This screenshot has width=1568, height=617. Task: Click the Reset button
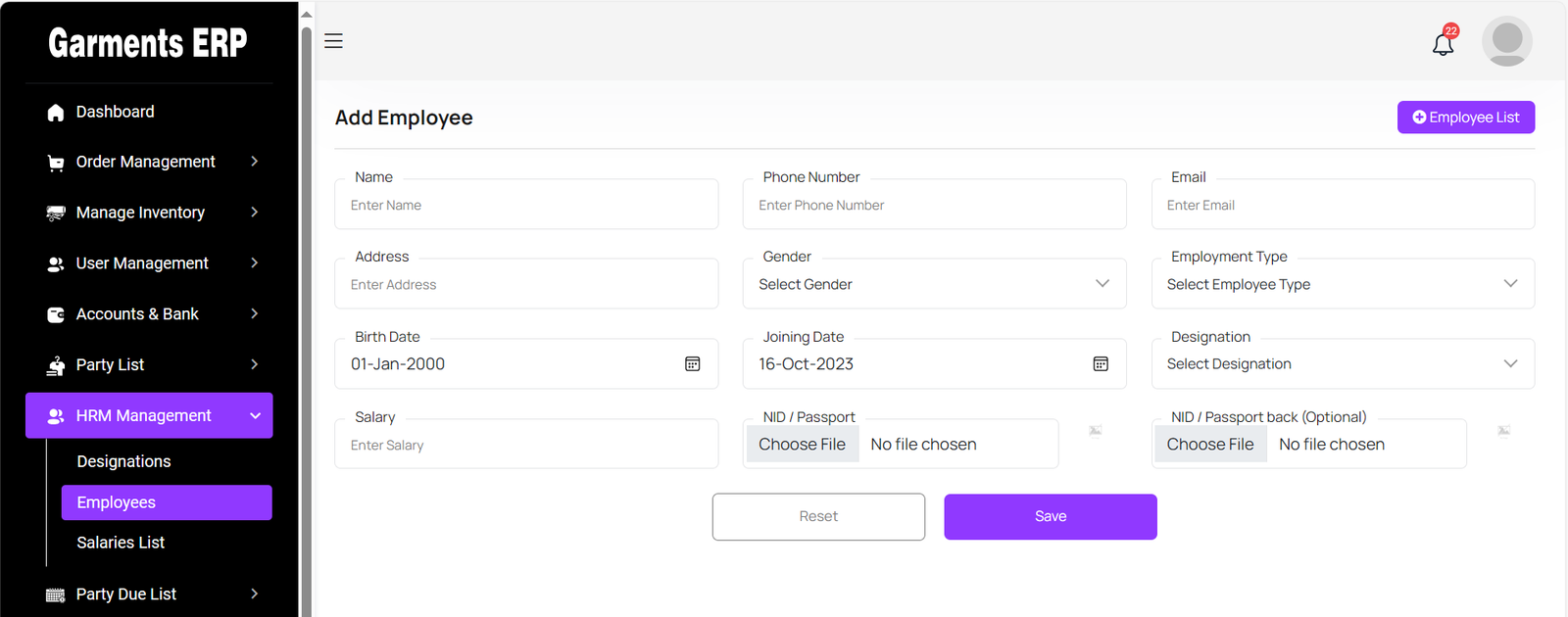pos(818,517)
